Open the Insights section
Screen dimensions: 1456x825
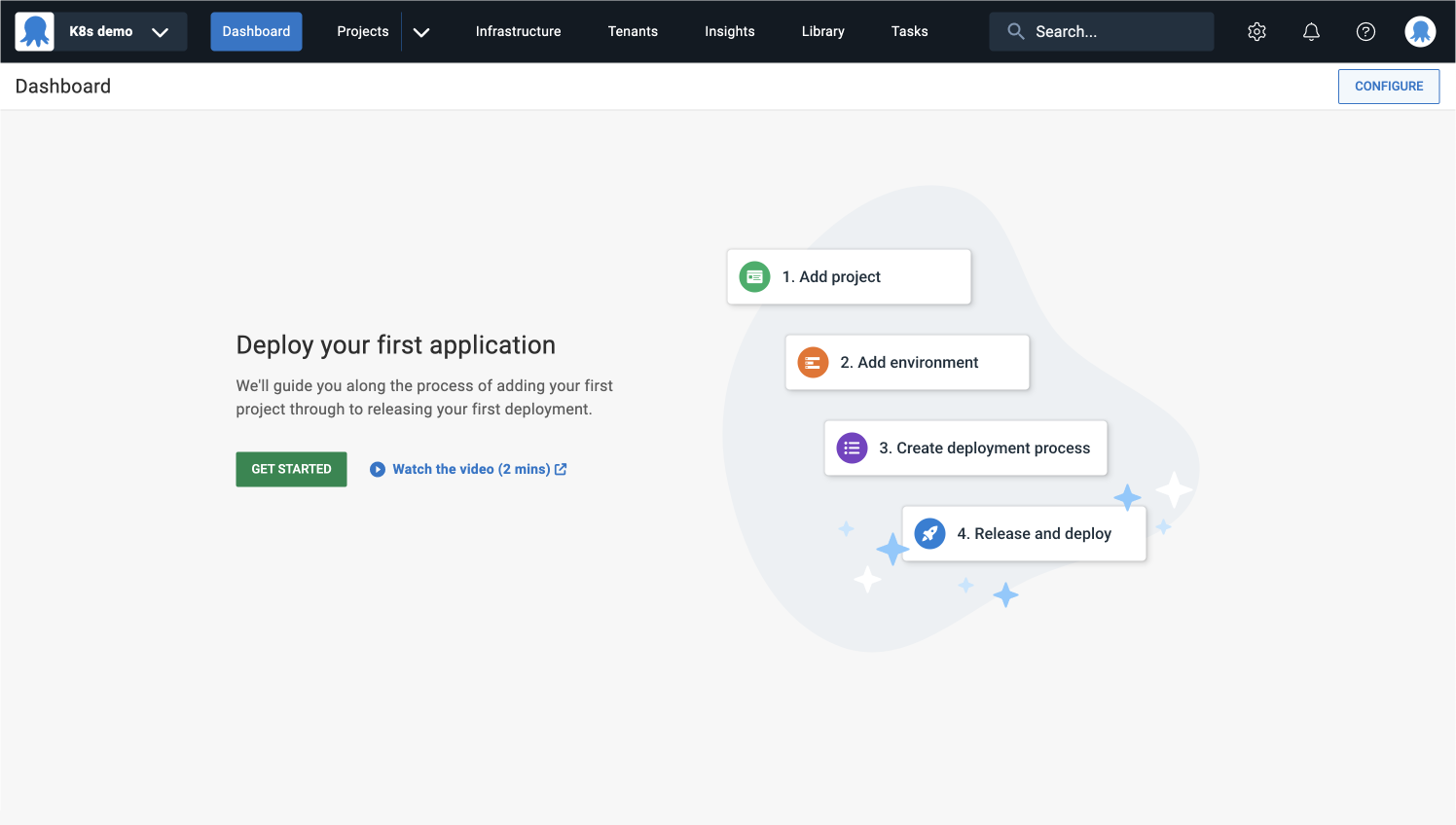click(x=729, y=32)
